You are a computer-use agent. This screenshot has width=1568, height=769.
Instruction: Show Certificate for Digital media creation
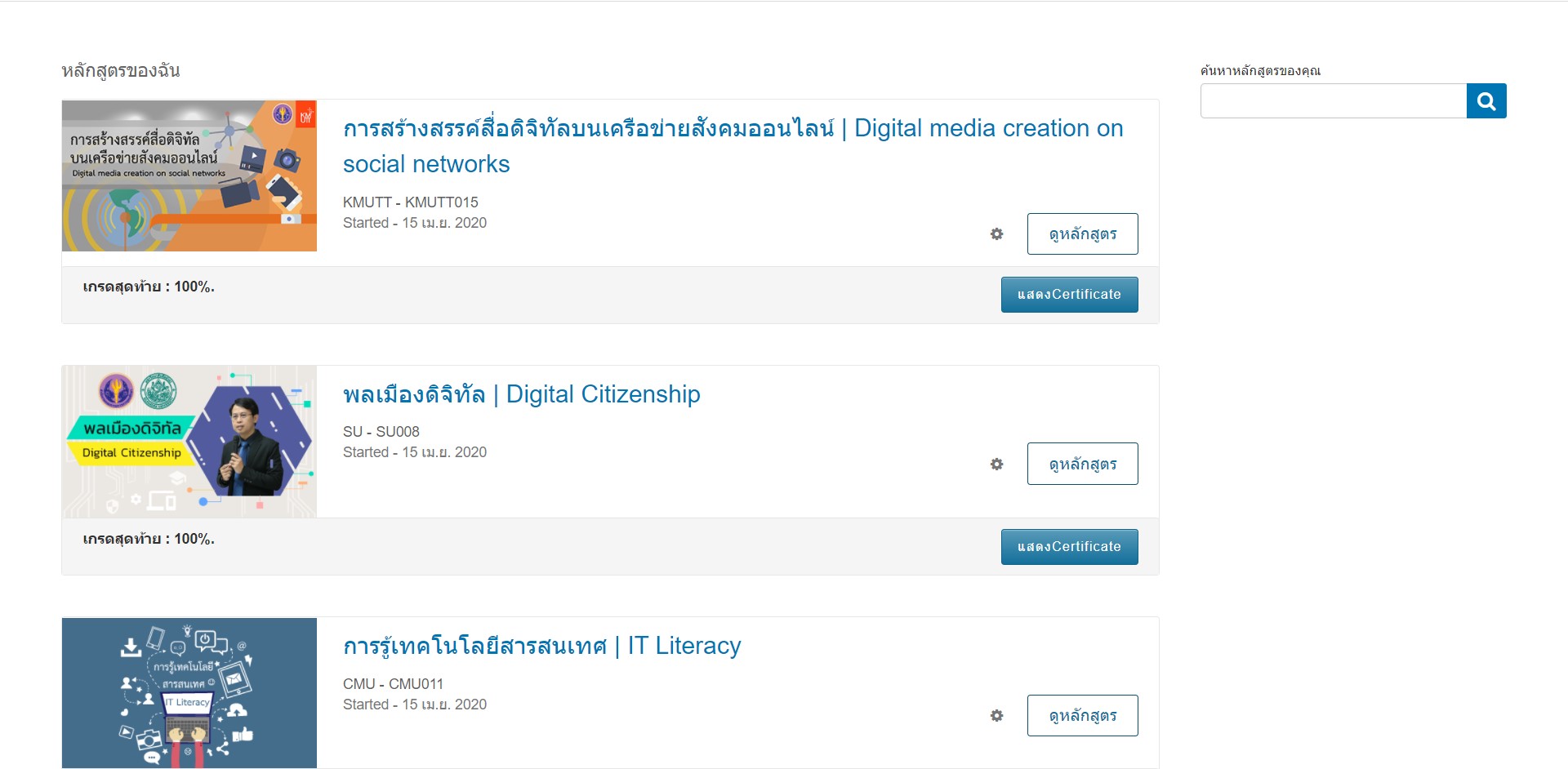click(1069, 295)
